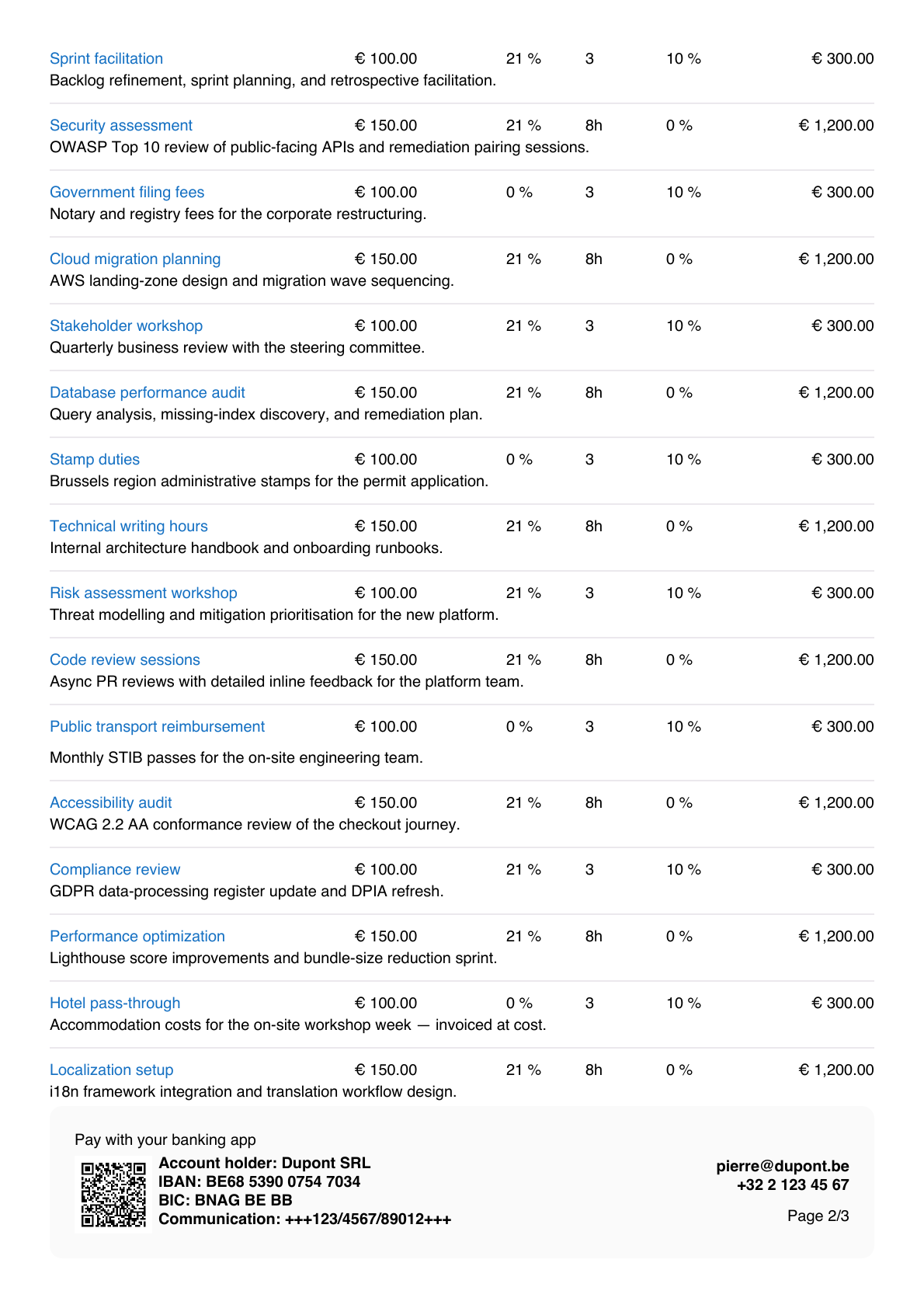This screenshot has height=1308, width=924.
Task: Open the Localization setup link
Action: (x=112, y=1070)
